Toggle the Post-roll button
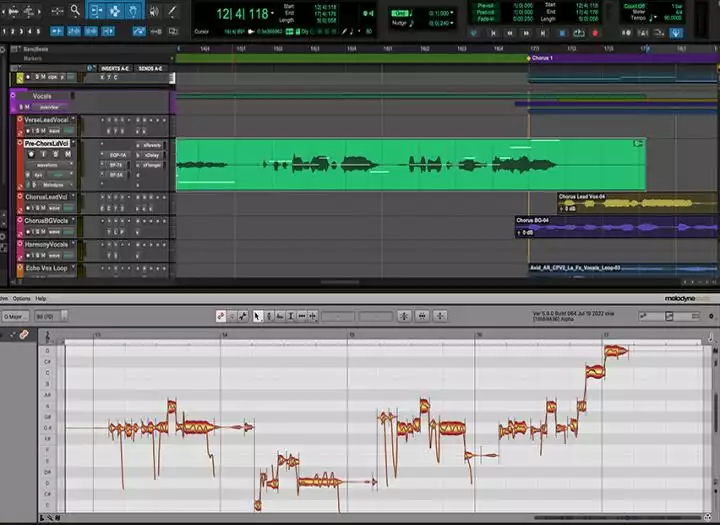The height and width of the screenshot is (525, 720). pos(485,13)
